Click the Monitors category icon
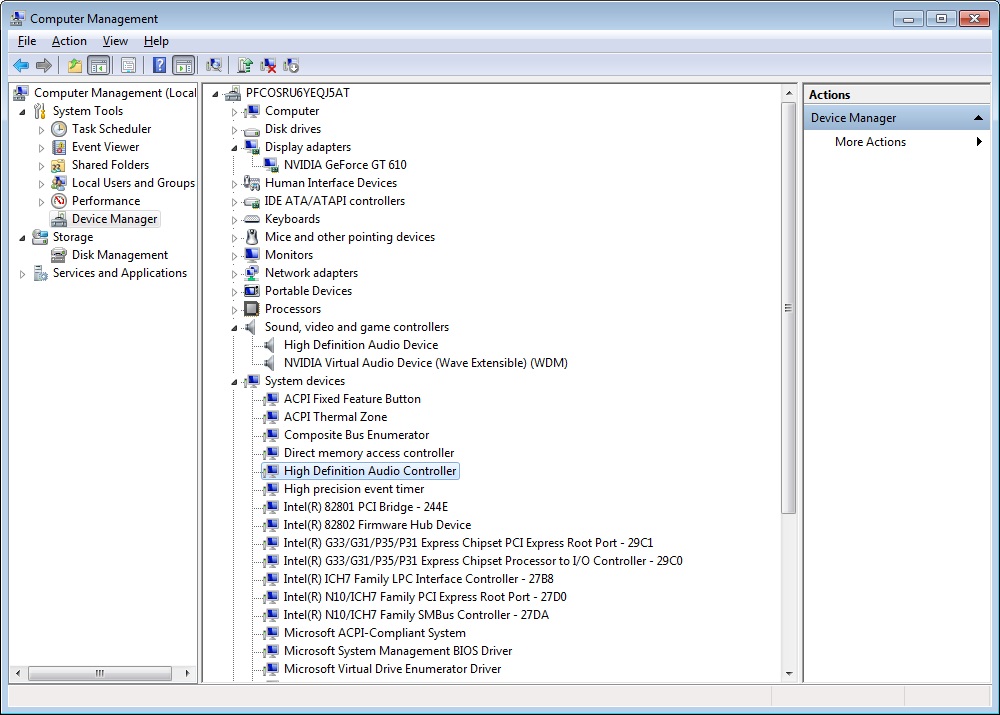 point(252,255)
